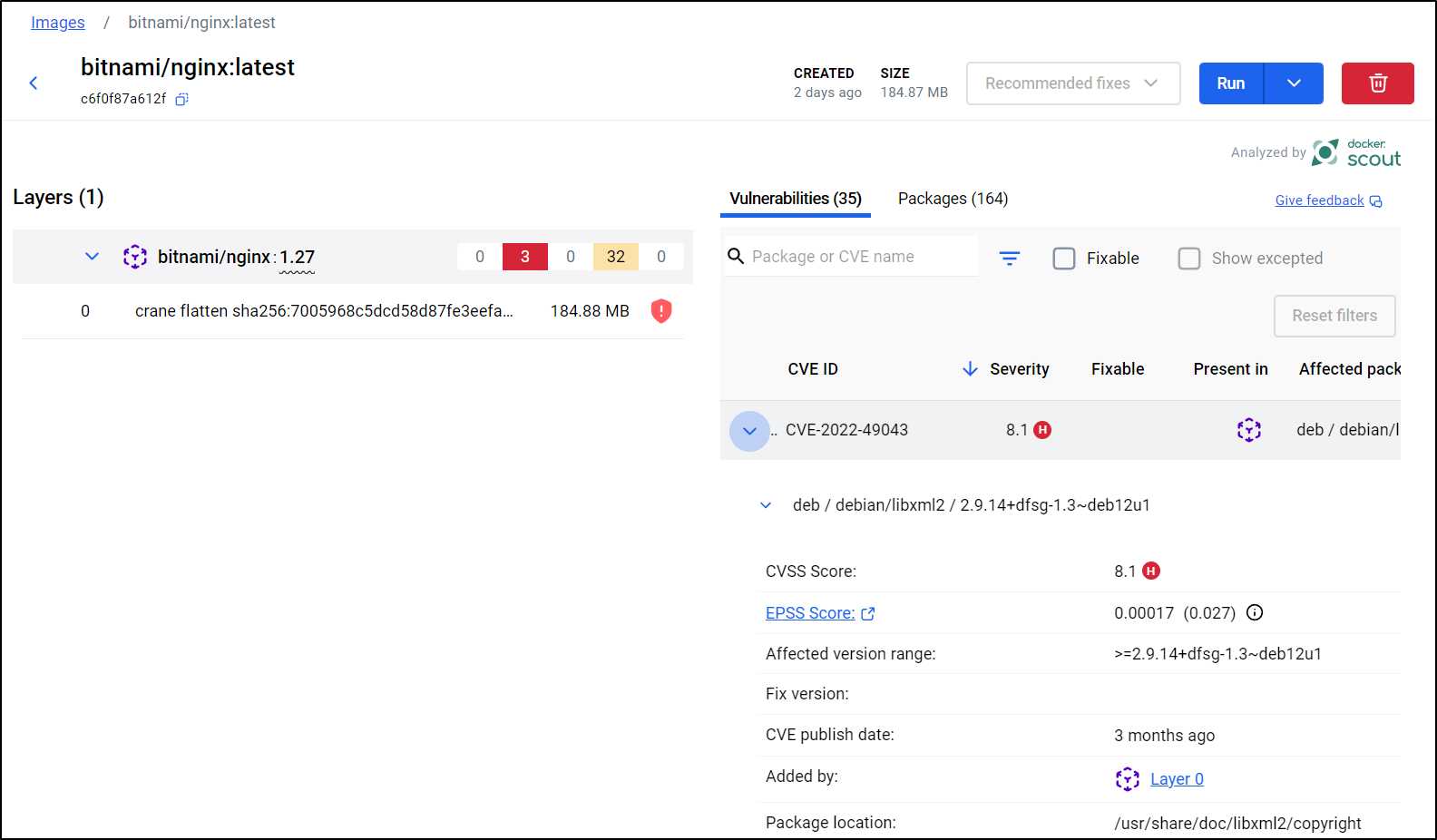Click the external link icon beside EPSS Score

tap(868, 614)
